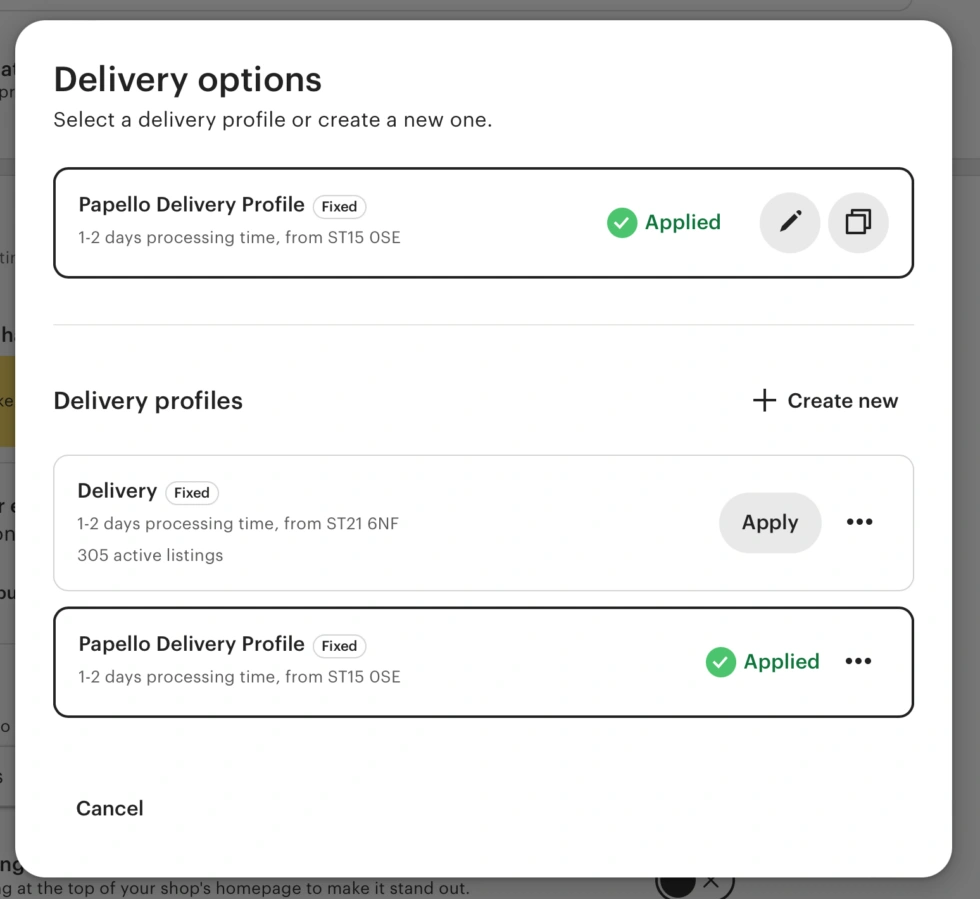This screenshot has width=980, height=899.
Task: Click the Fixed badge on the Delivery profile
Action: [x=192, y=493]
